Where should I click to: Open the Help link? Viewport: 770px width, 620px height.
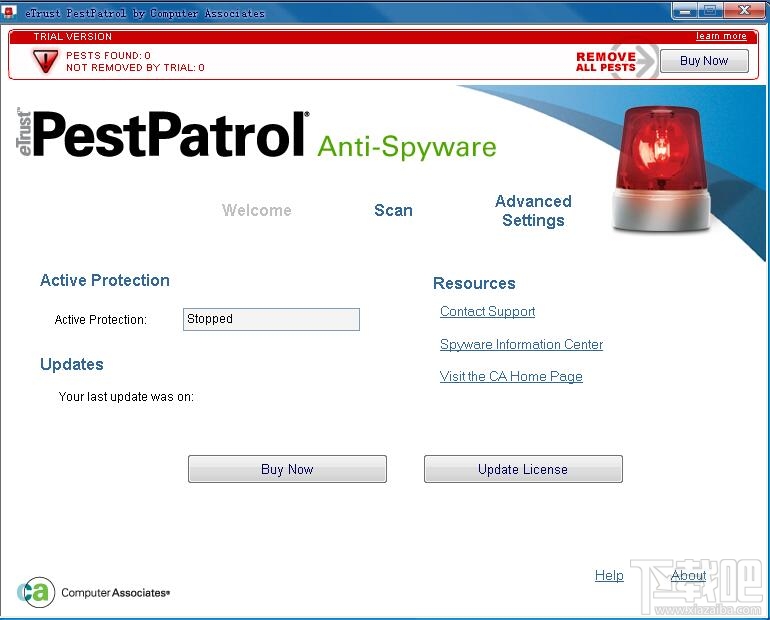609,575
